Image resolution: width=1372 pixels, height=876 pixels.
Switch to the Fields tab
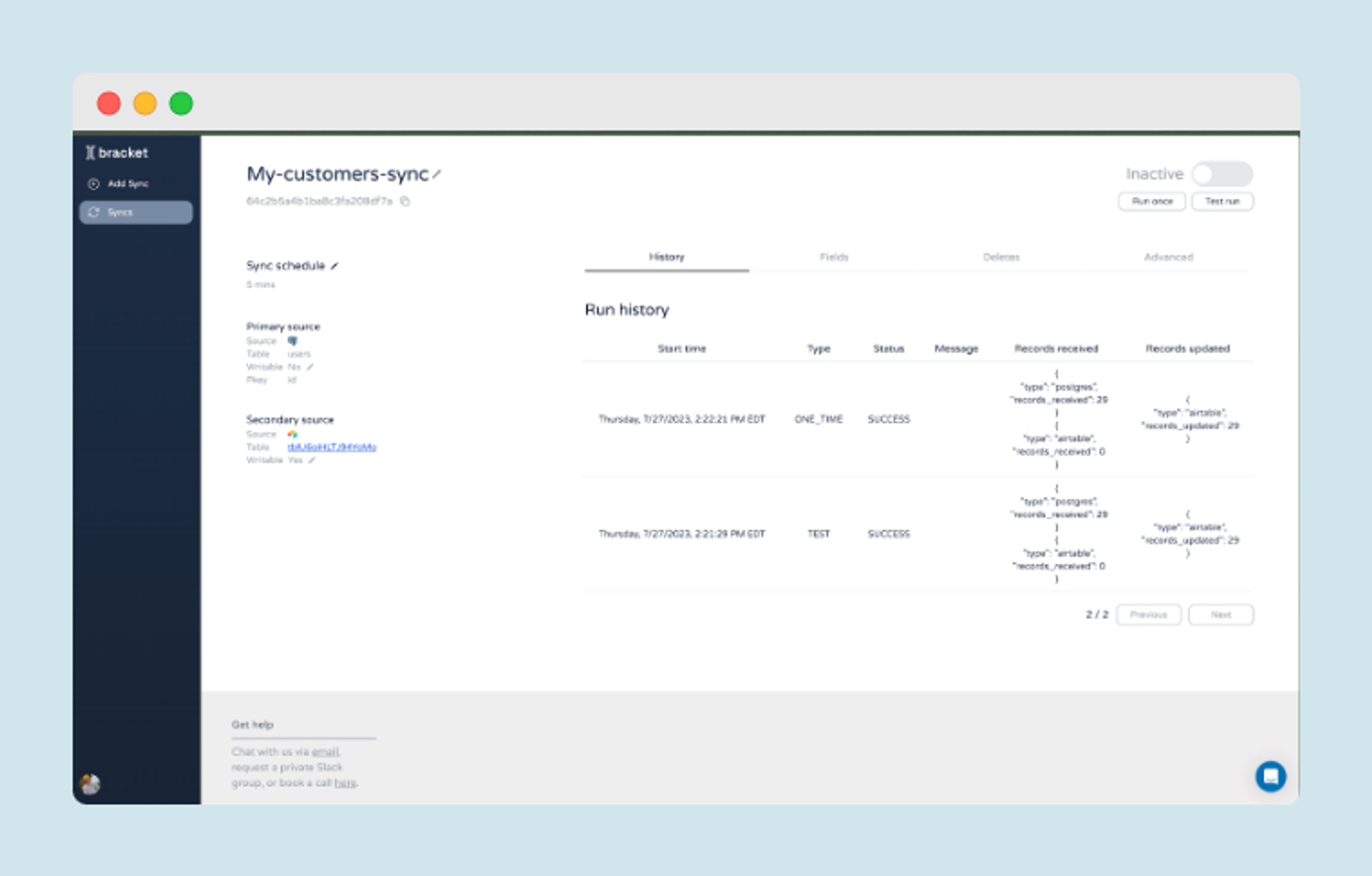click(x=833, y=257)
